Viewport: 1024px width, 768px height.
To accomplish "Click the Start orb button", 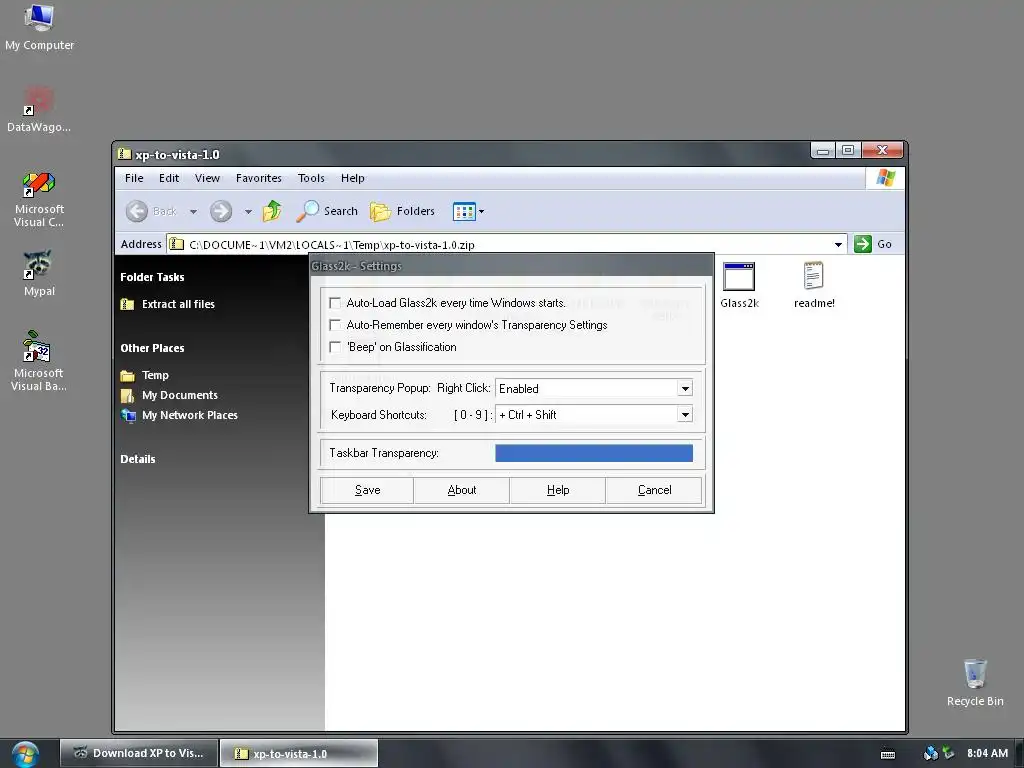I will point(25,754).
